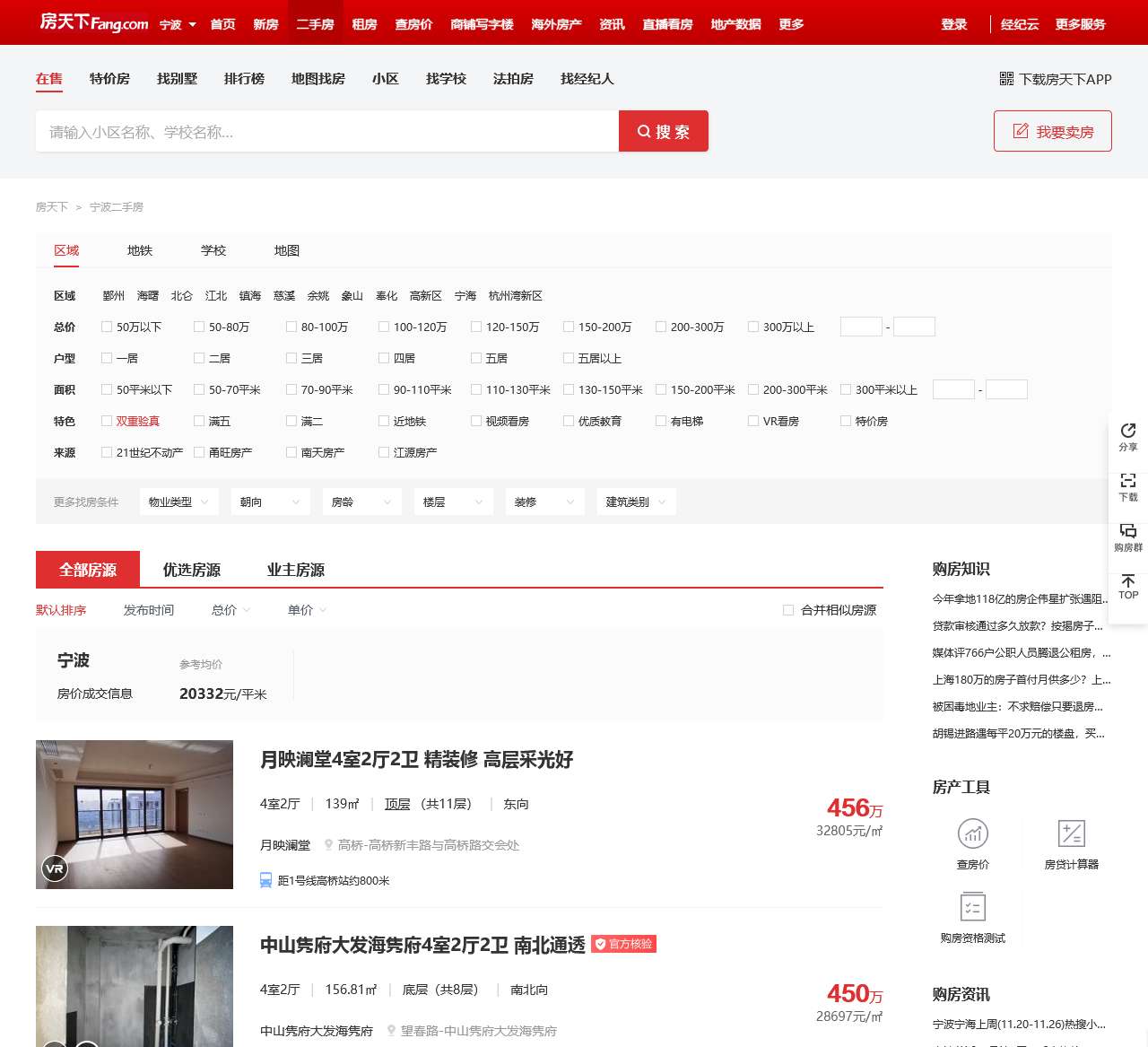Open the 物业类型 dropdown

(178, 502)
